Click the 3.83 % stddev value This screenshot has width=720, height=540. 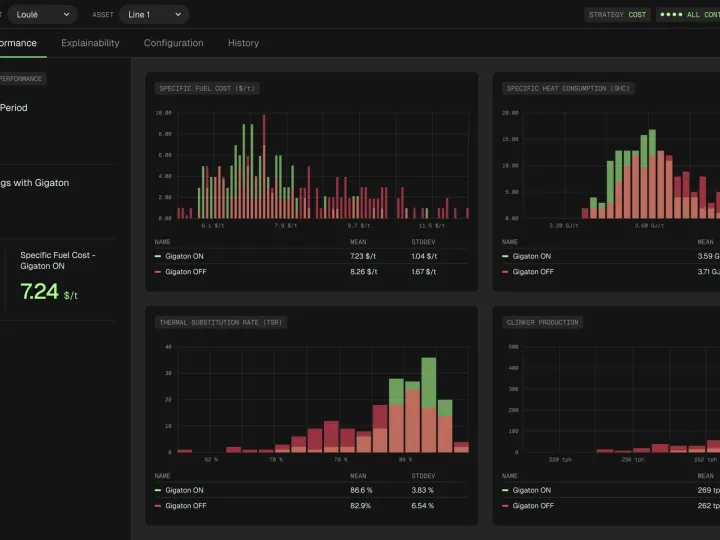click(x=422, y=490)
